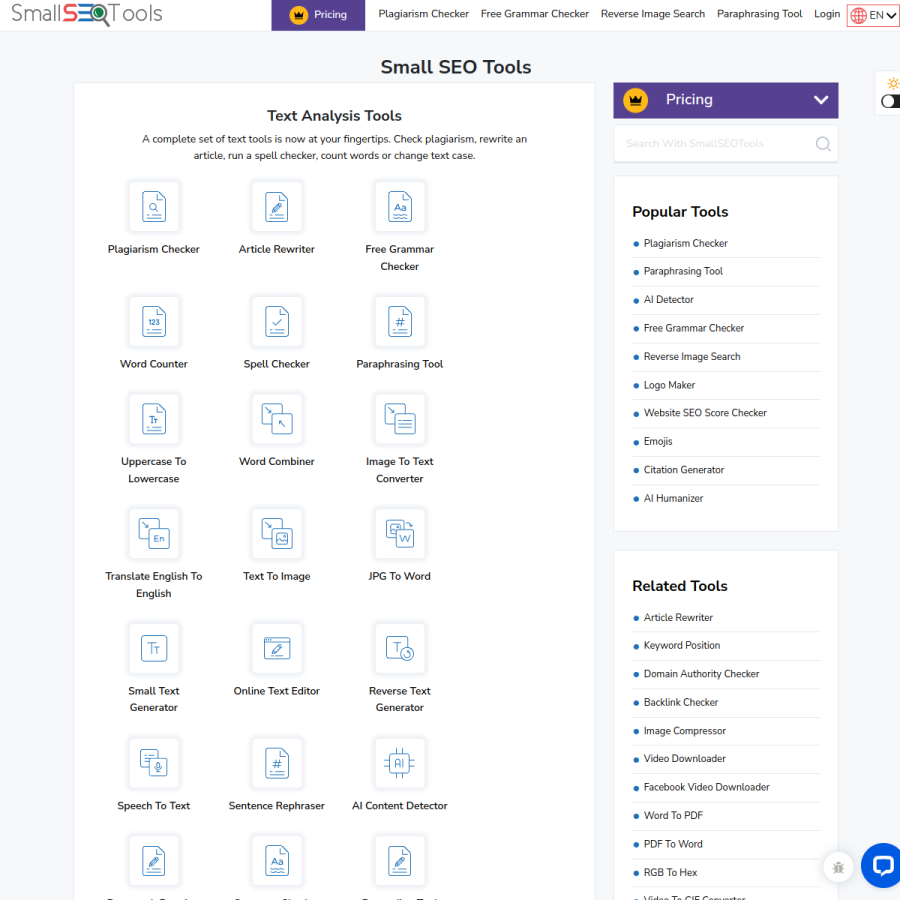Click the bug report icon
The image size is (900, 900).
pyautogui.click(x=838, y=867)
